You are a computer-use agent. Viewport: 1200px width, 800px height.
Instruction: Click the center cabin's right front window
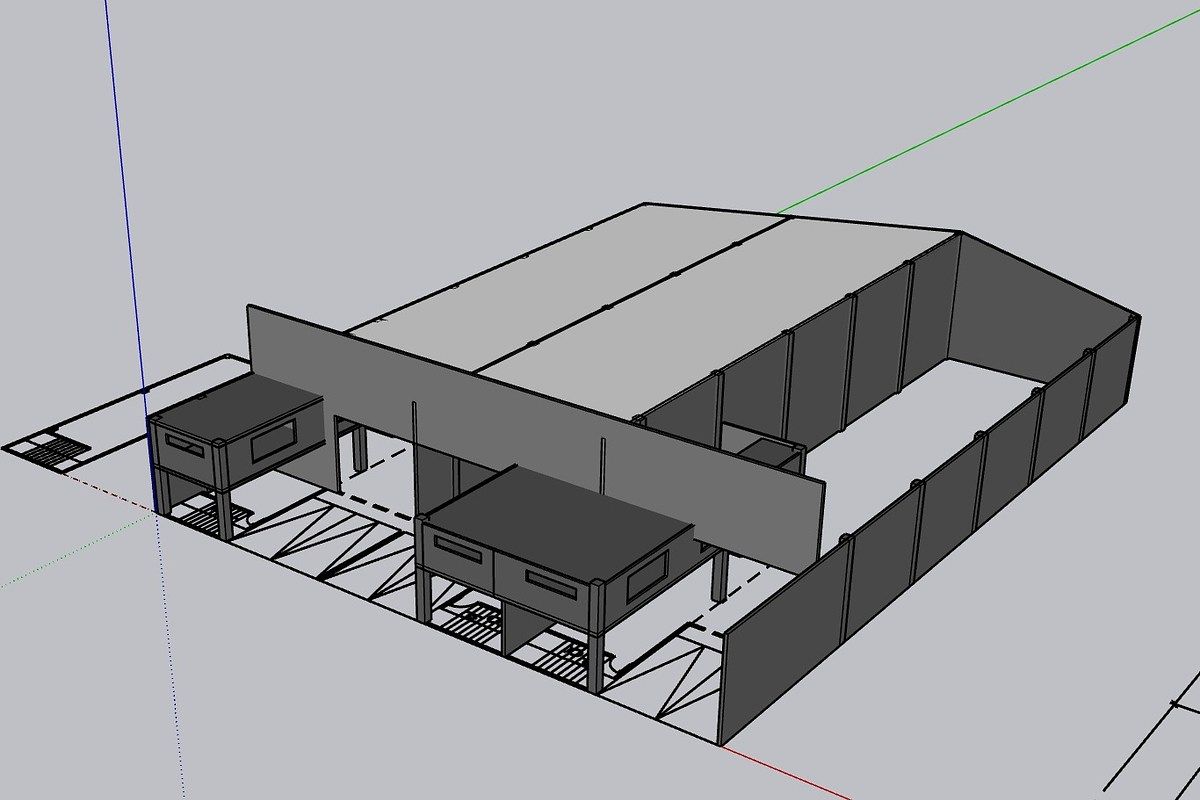click(553, 583)
